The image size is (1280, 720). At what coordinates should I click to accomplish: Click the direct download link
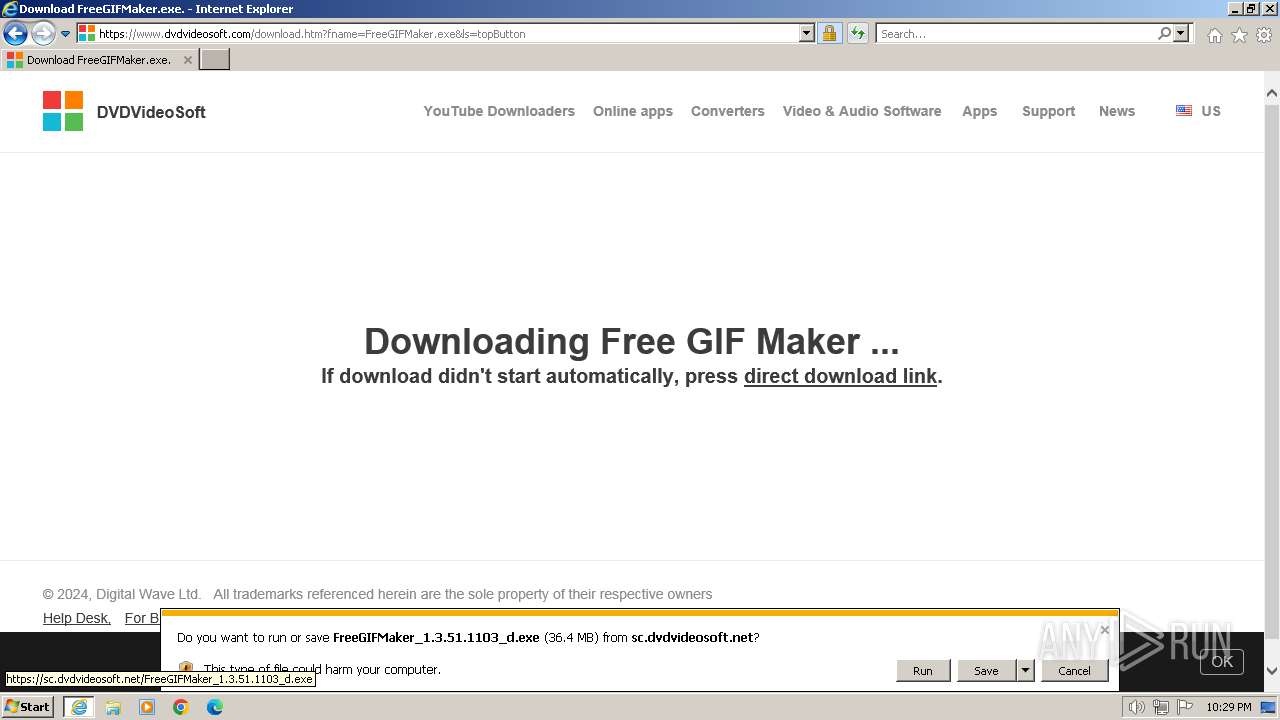840,376
